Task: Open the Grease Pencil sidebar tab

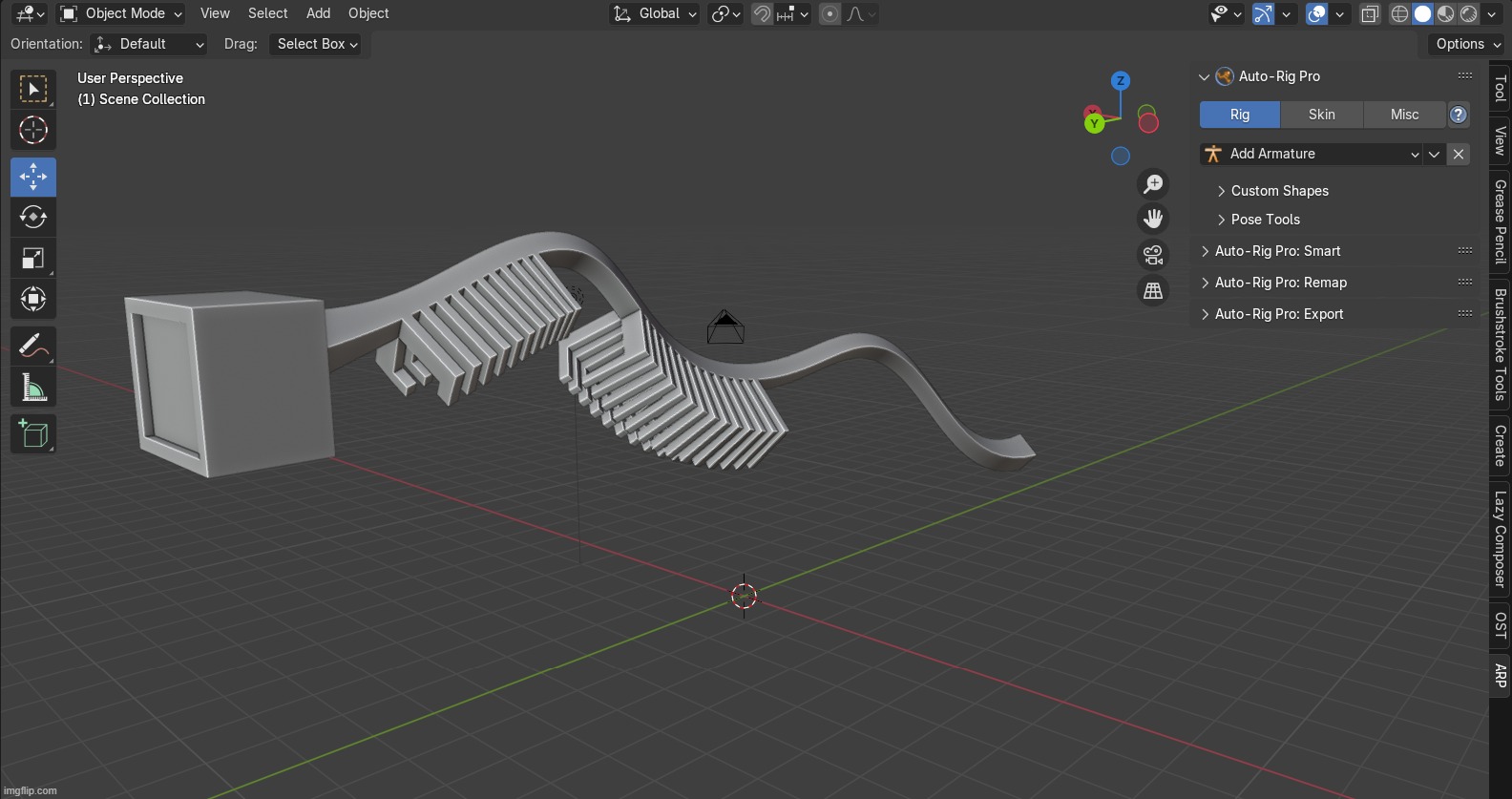Action: click(x=1501, y=221)
